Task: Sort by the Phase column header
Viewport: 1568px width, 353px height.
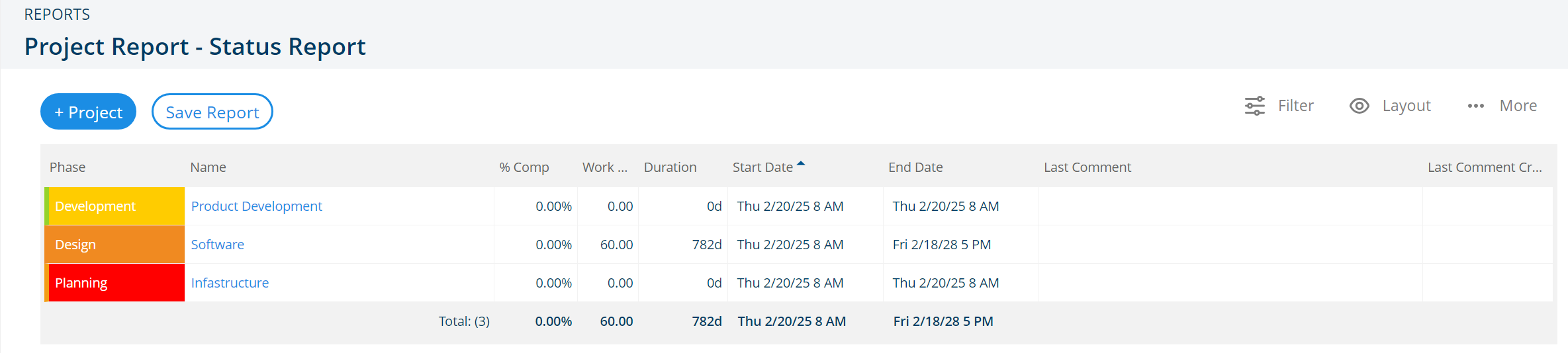Action: tap(68, 167)
